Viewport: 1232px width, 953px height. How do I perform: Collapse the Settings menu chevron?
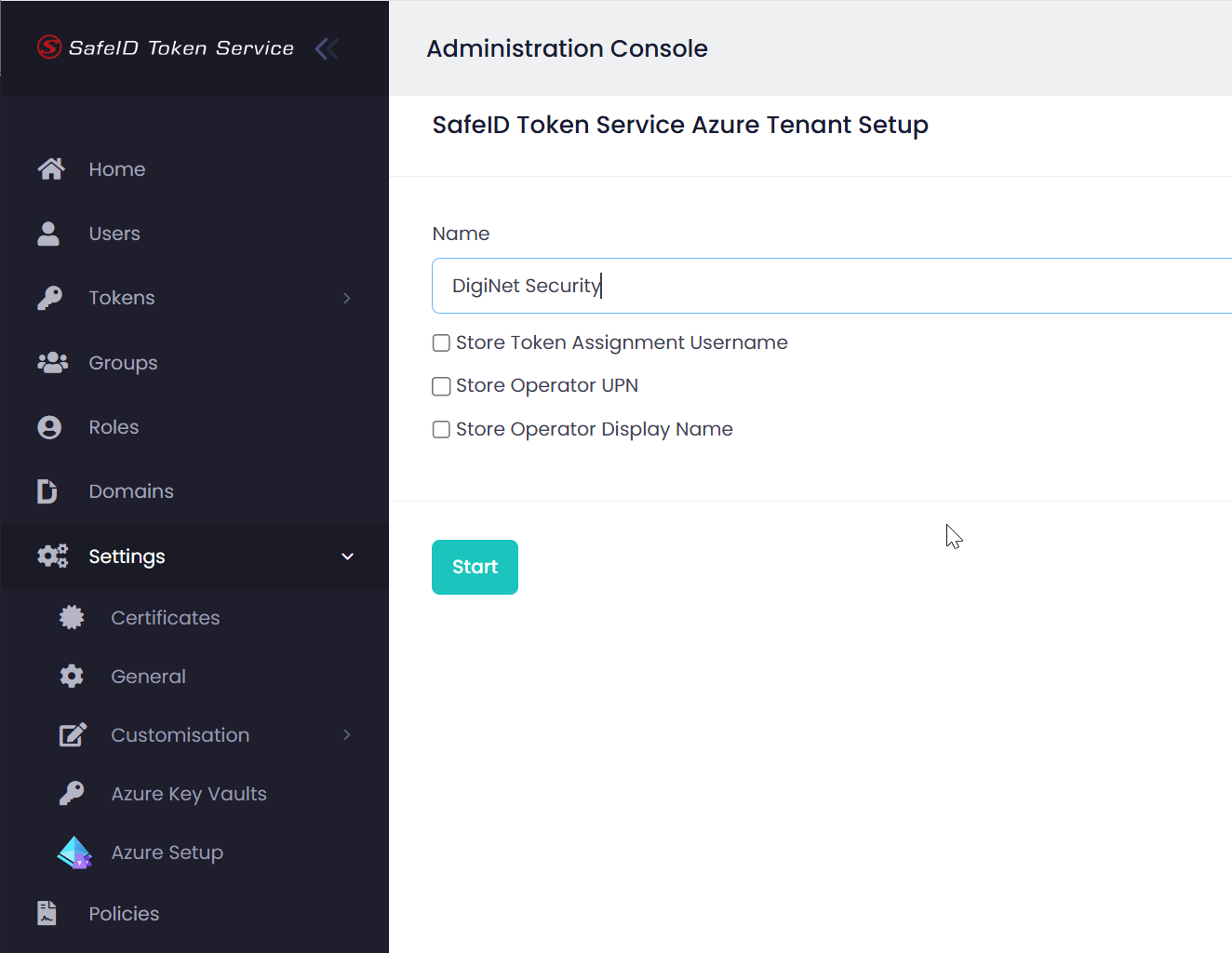pyautogui.click(x=347, y=557)
